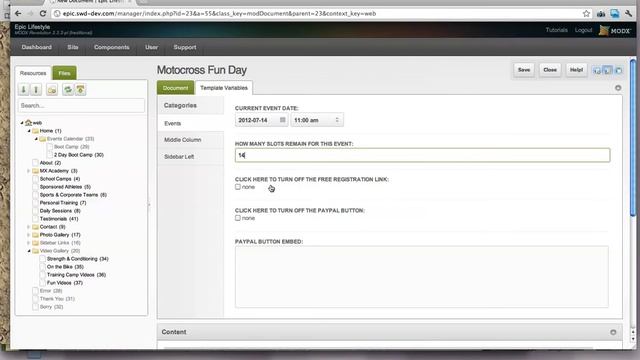Click the Events Calendar folder icon
Screen dimensions: 640x360
click(42, 139)
